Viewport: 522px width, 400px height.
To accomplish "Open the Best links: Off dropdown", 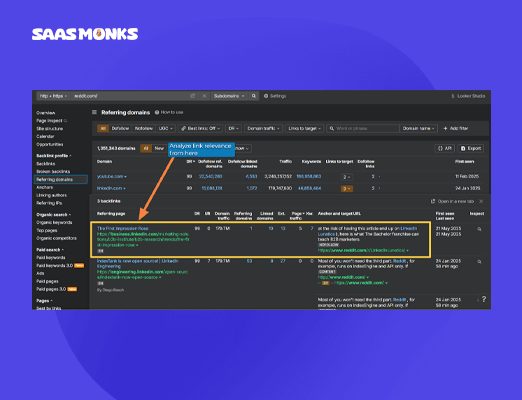I will [x=201, y=128].
